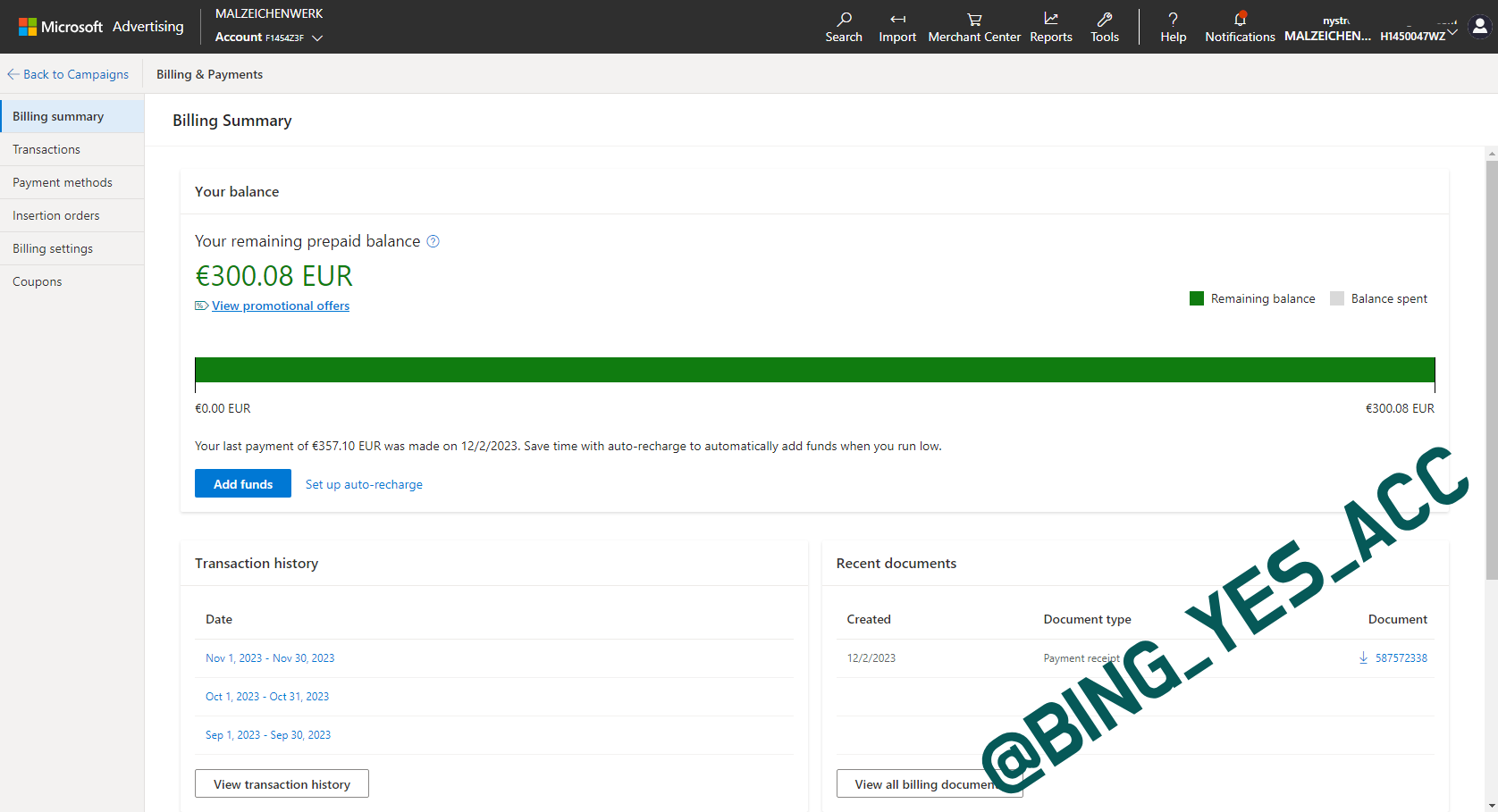Expand the user account chevron menu
The width and height of the screenshot is (1498, 812).
point(1452,32)
